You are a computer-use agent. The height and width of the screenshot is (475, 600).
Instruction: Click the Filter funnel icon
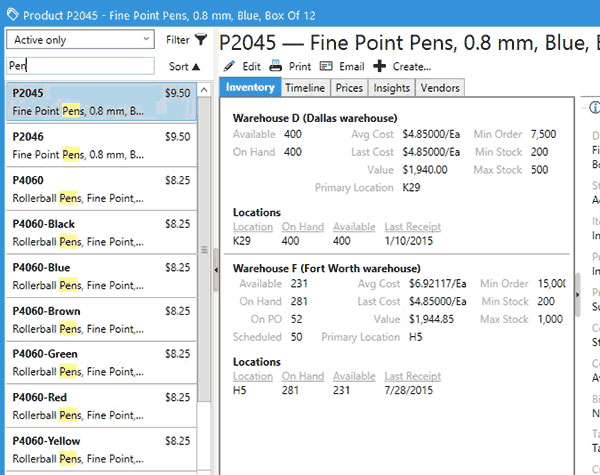[x=201, y=39]
